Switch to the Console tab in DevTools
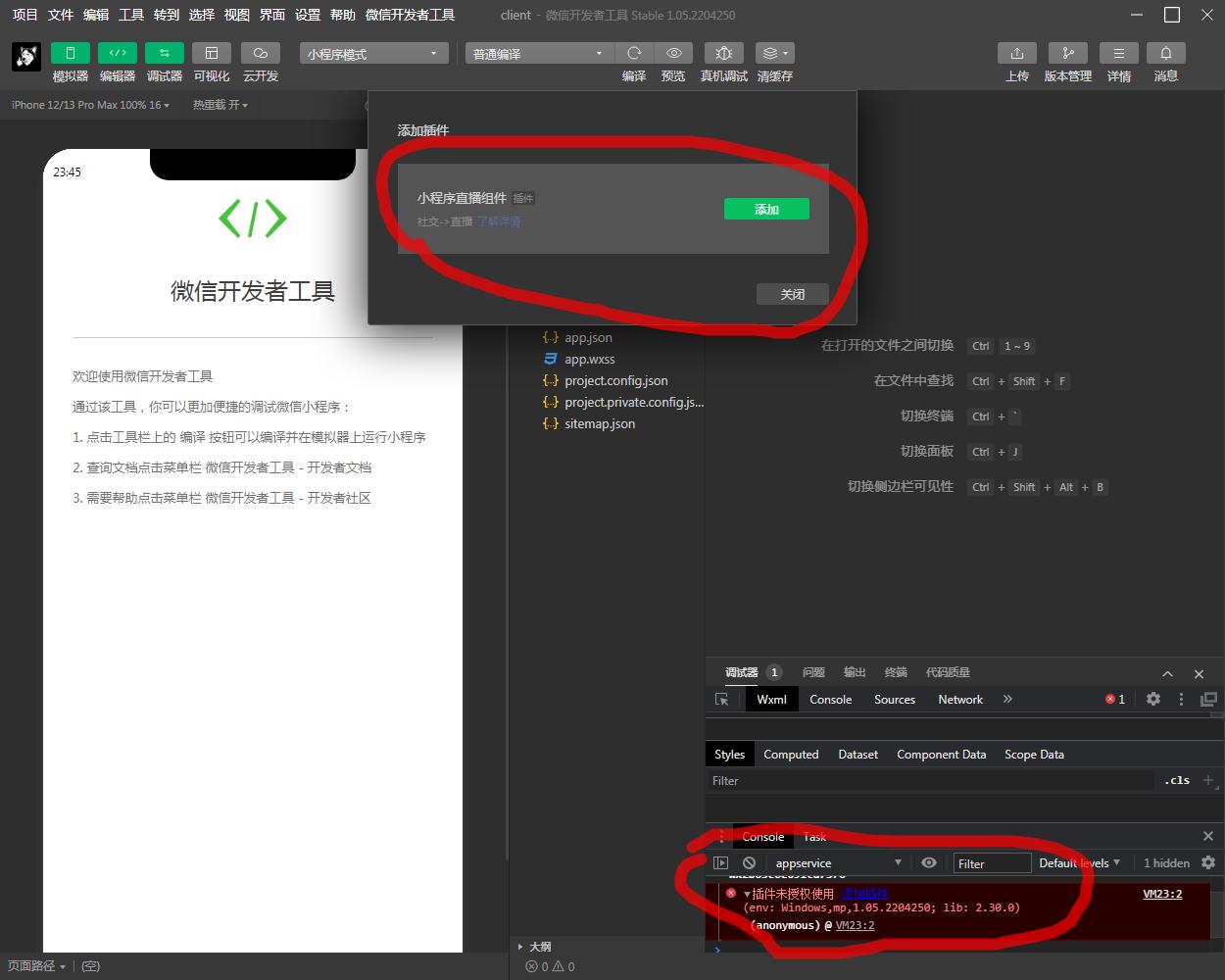Screen dimensions: 1225x980 click(830, 699)
